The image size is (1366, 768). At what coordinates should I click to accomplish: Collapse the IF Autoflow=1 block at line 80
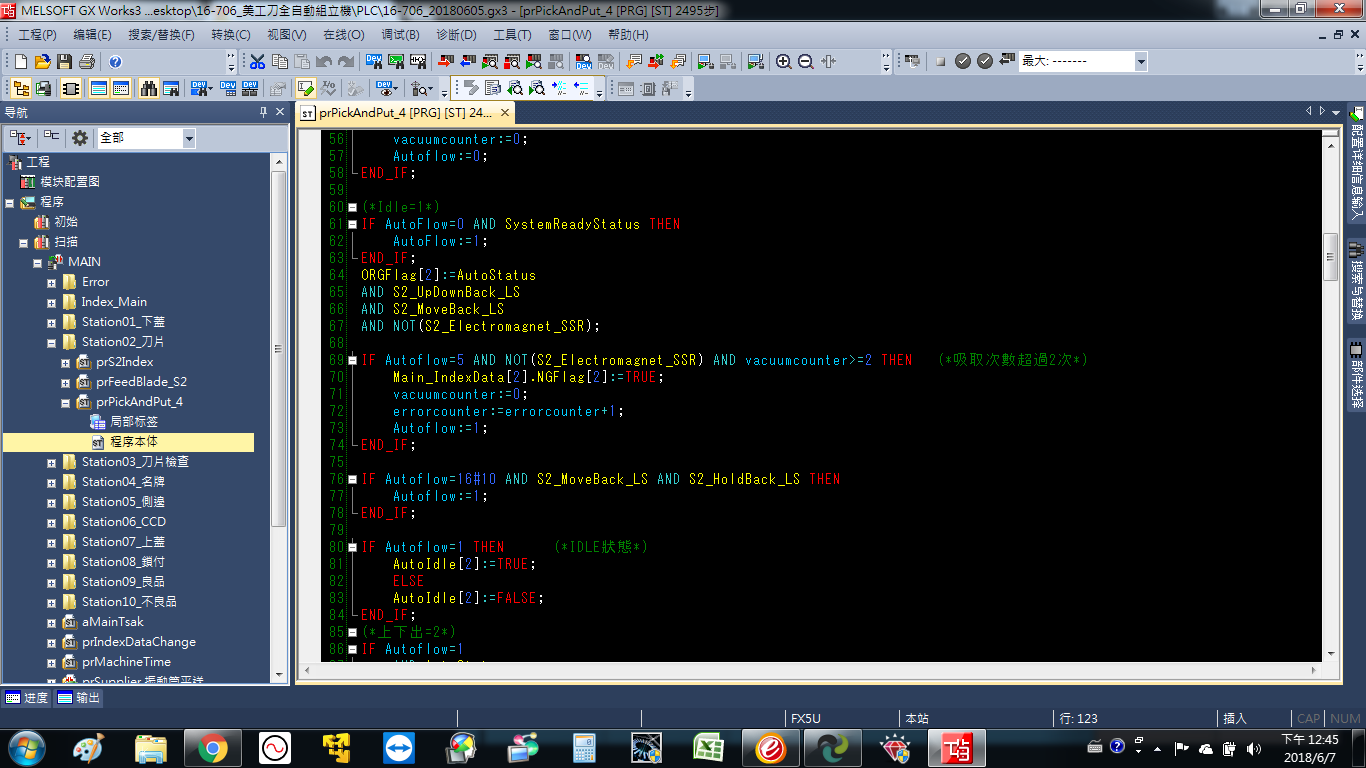coord(352,547)
